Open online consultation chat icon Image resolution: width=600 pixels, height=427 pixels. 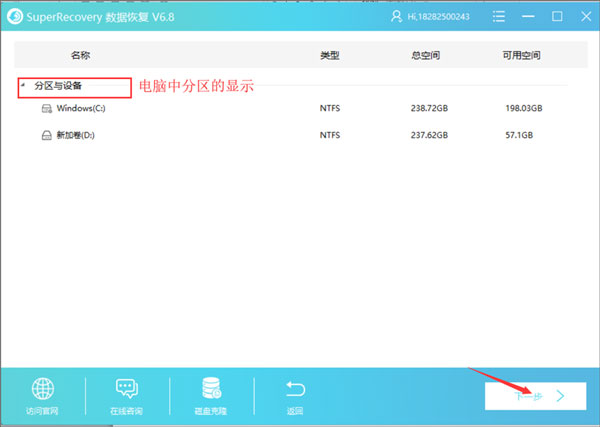[127, 390]
